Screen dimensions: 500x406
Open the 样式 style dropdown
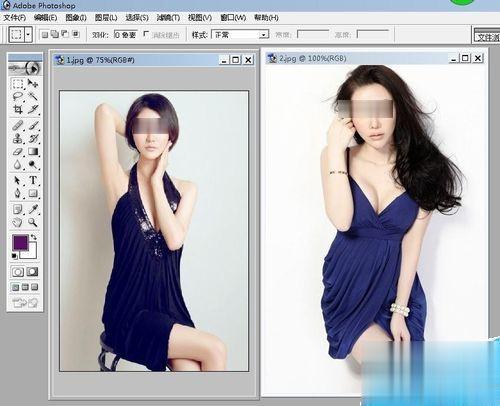click(240, 34)
